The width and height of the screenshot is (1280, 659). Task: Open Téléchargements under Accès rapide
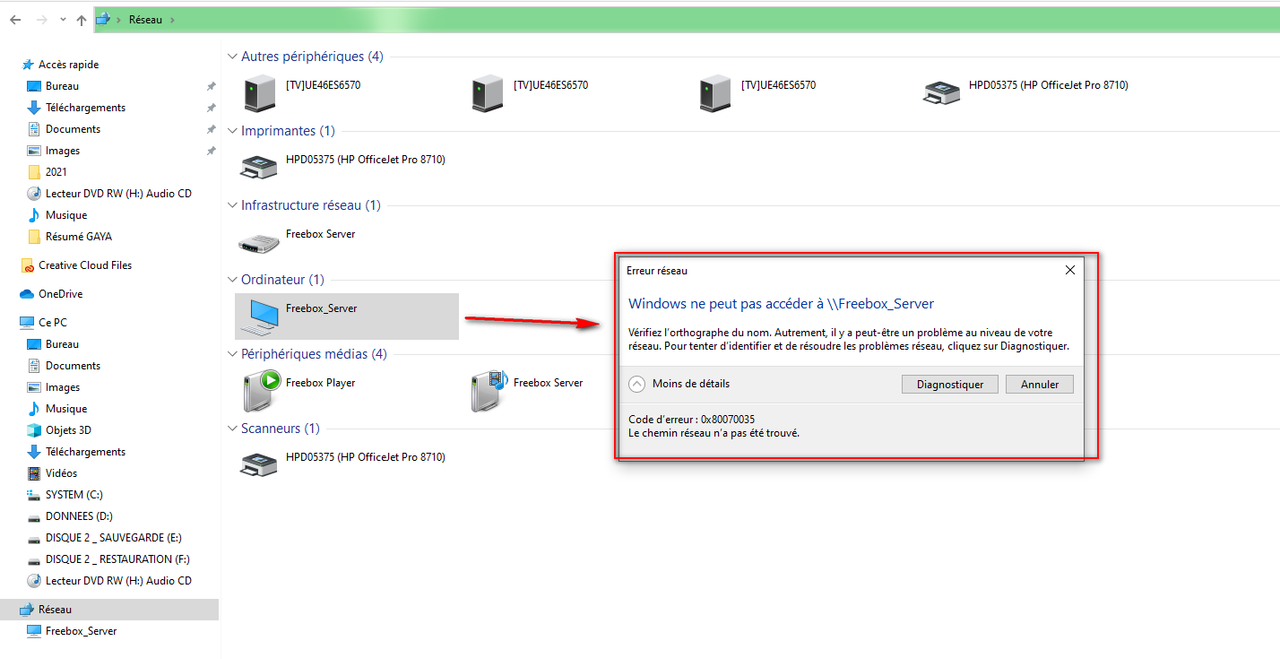pos(85,107)
